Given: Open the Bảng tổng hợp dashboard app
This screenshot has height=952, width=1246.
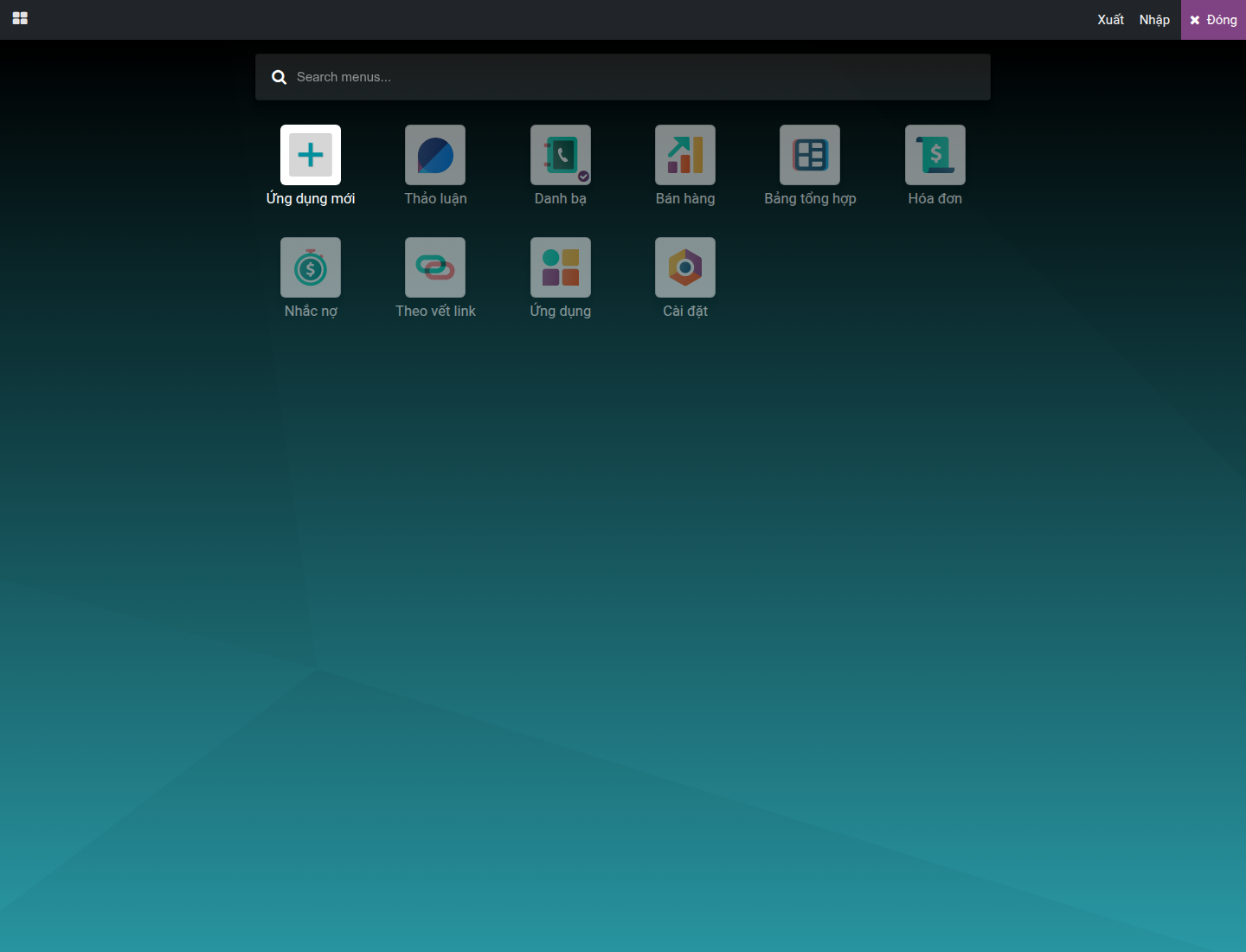Looking at the screenshot, I should pyautogui.click(x=810, y=155).
